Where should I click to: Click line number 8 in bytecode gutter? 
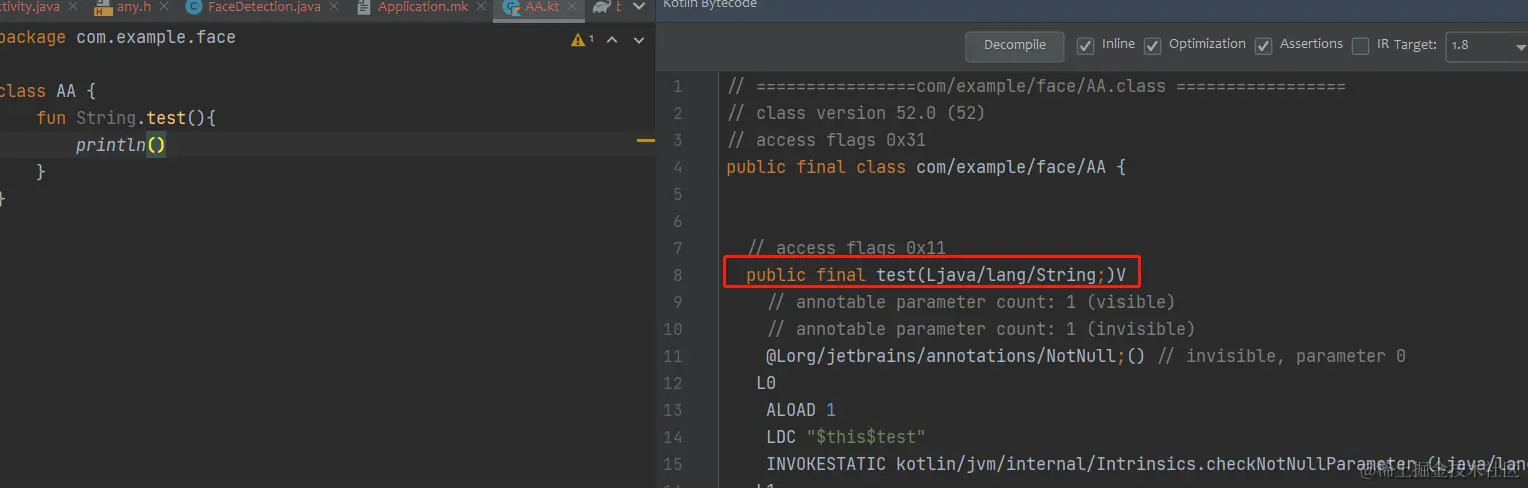pos(677,275)
